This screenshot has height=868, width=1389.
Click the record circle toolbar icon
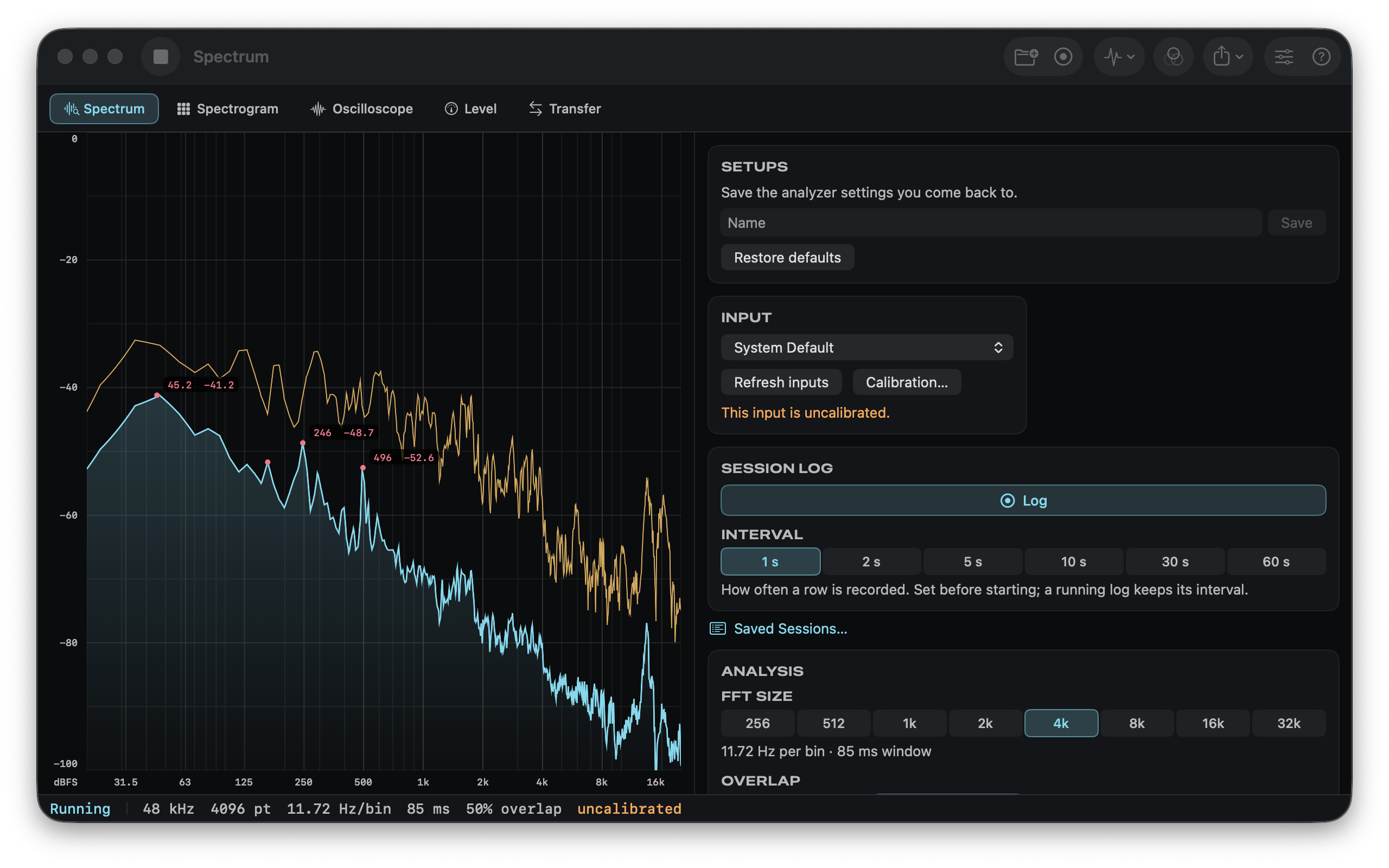click(x=1063, y=57)
